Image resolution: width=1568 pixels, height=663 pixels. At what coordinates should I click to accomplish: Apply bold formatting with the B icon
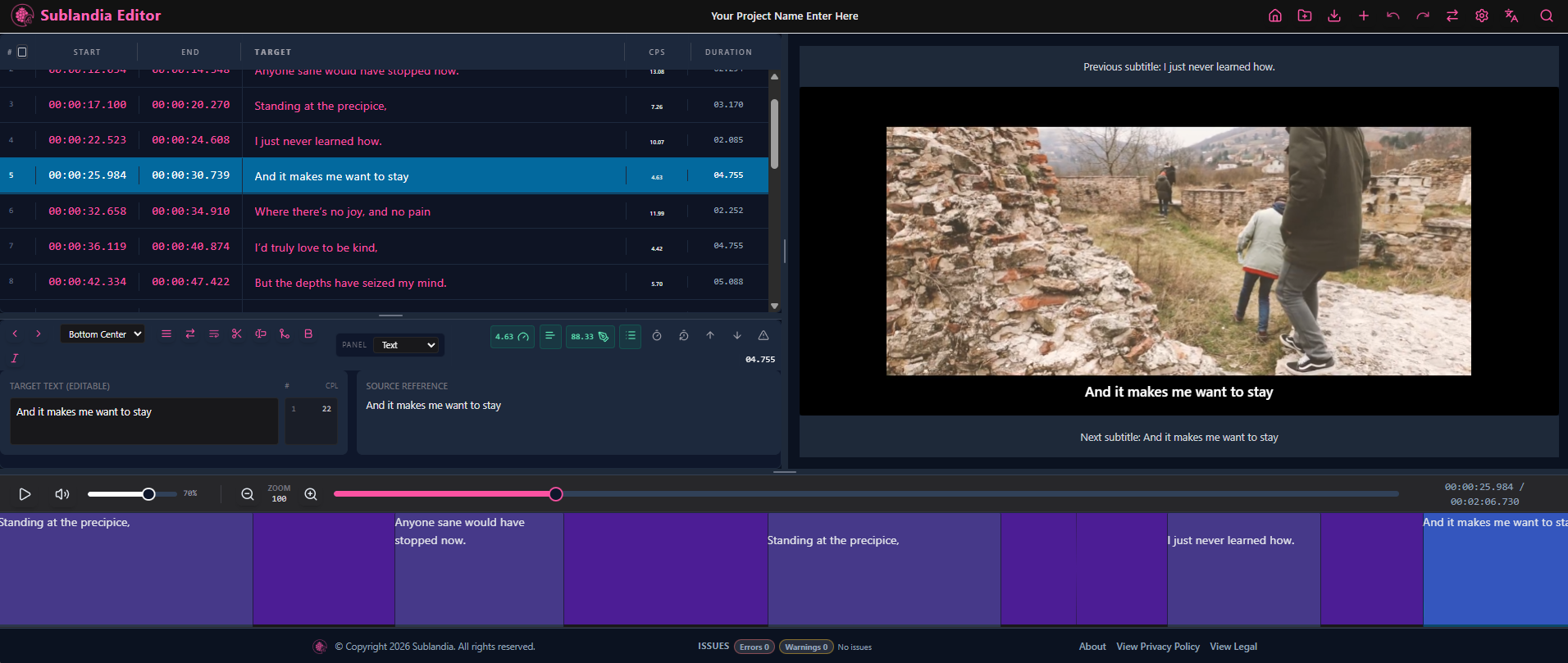pos(308,334)
